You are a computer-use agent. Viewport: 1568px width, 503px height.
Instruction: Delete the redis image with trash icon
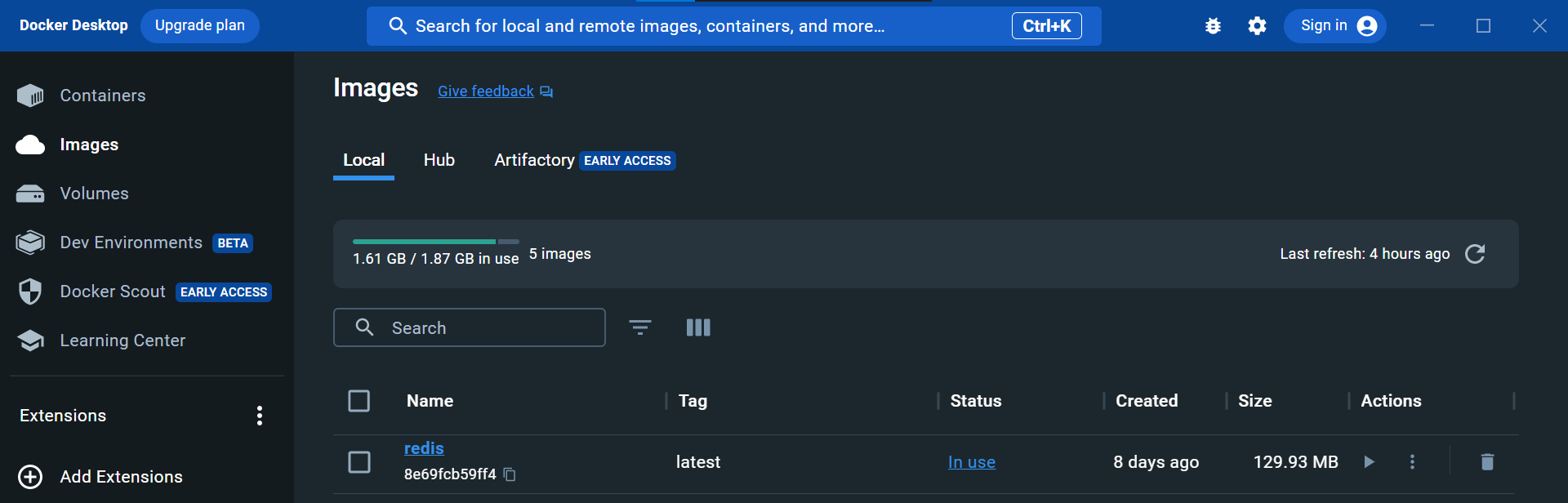point(1487,462)
